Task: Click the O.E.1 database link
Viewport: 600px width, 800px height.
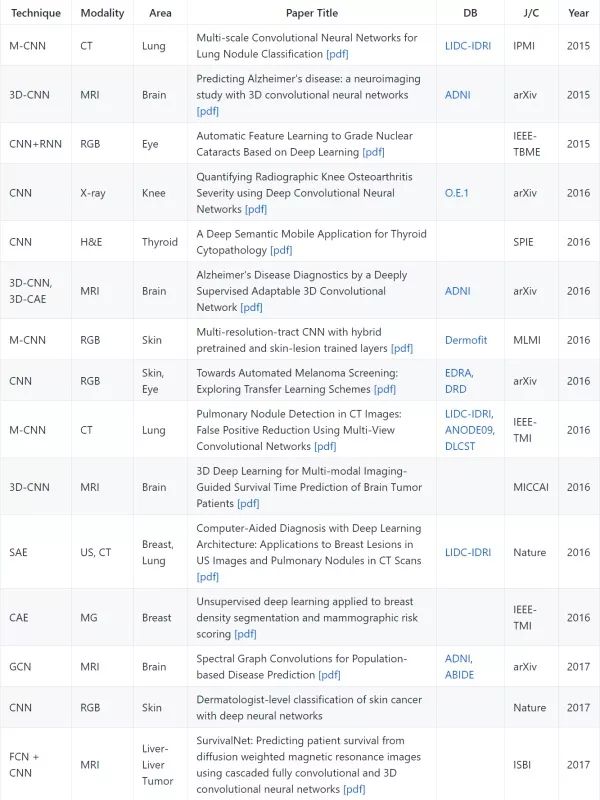Action: [x=457, y=193]
